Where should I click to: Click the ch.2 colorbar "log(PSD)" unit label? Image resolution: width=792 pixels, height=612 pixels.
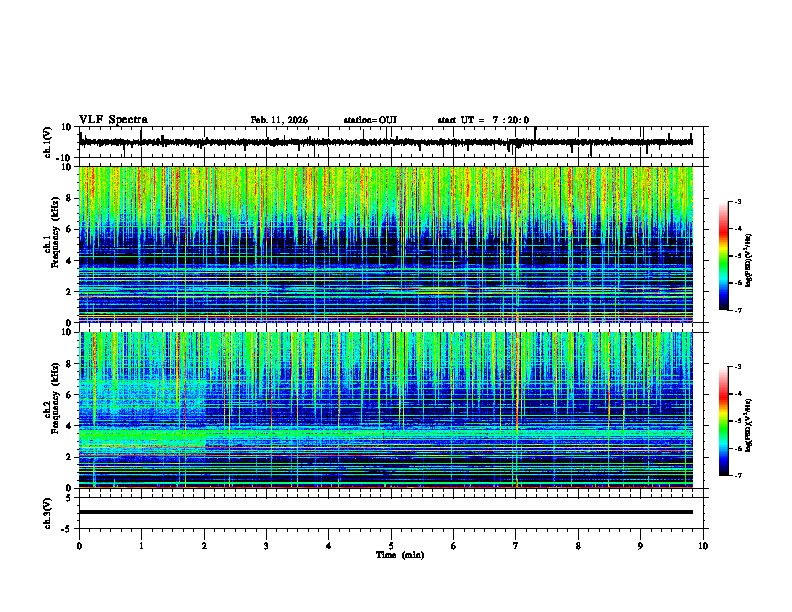(749, 425)
